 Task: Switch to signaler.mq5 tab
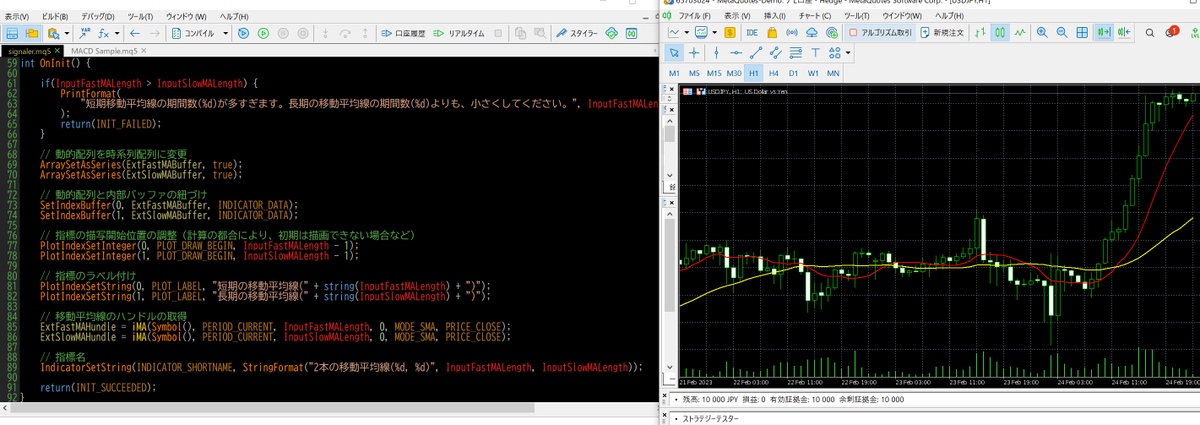point(29,51)
